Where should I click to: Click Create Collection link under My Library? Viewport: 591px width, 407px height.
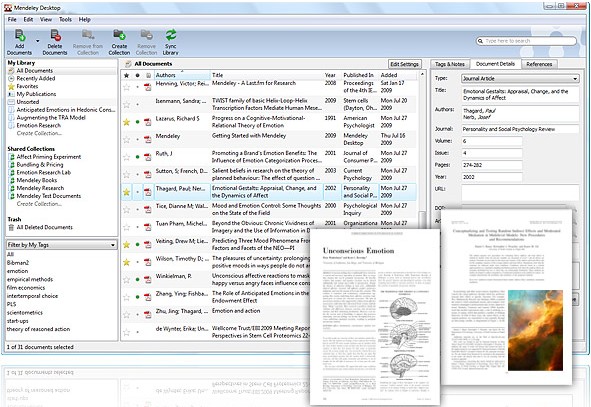[39, 133]
